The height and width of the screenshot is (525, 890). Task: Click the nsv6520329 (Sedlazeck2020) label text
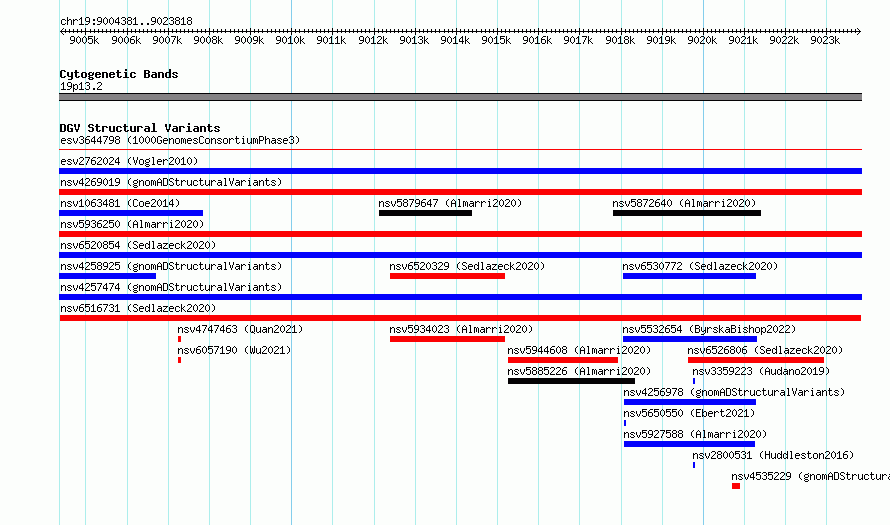pyautogui.click(x=467, y=266)
